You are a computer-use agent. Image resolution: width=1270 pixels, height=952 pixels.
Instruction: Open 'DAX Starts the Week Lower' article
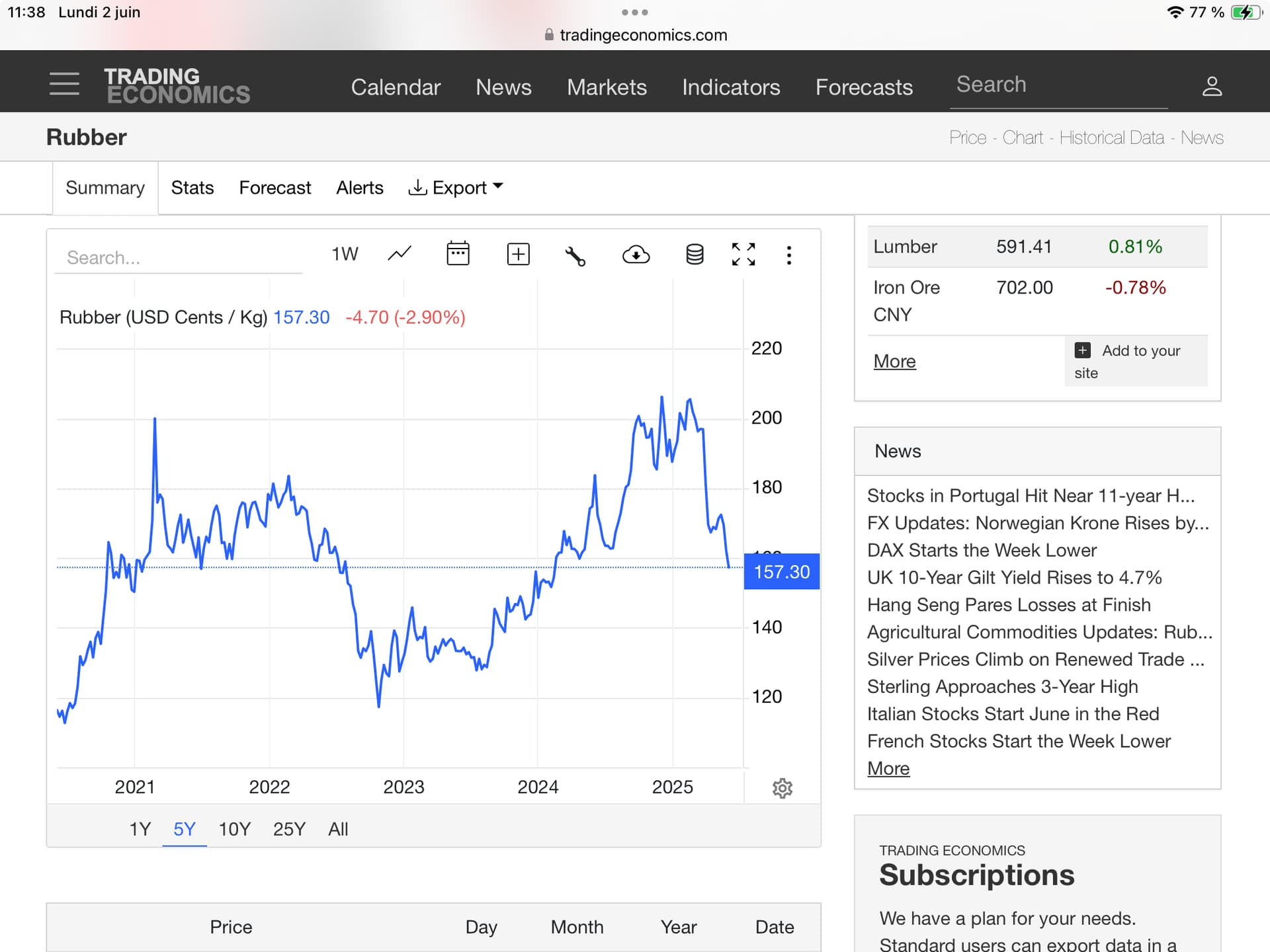coord(982,550)
